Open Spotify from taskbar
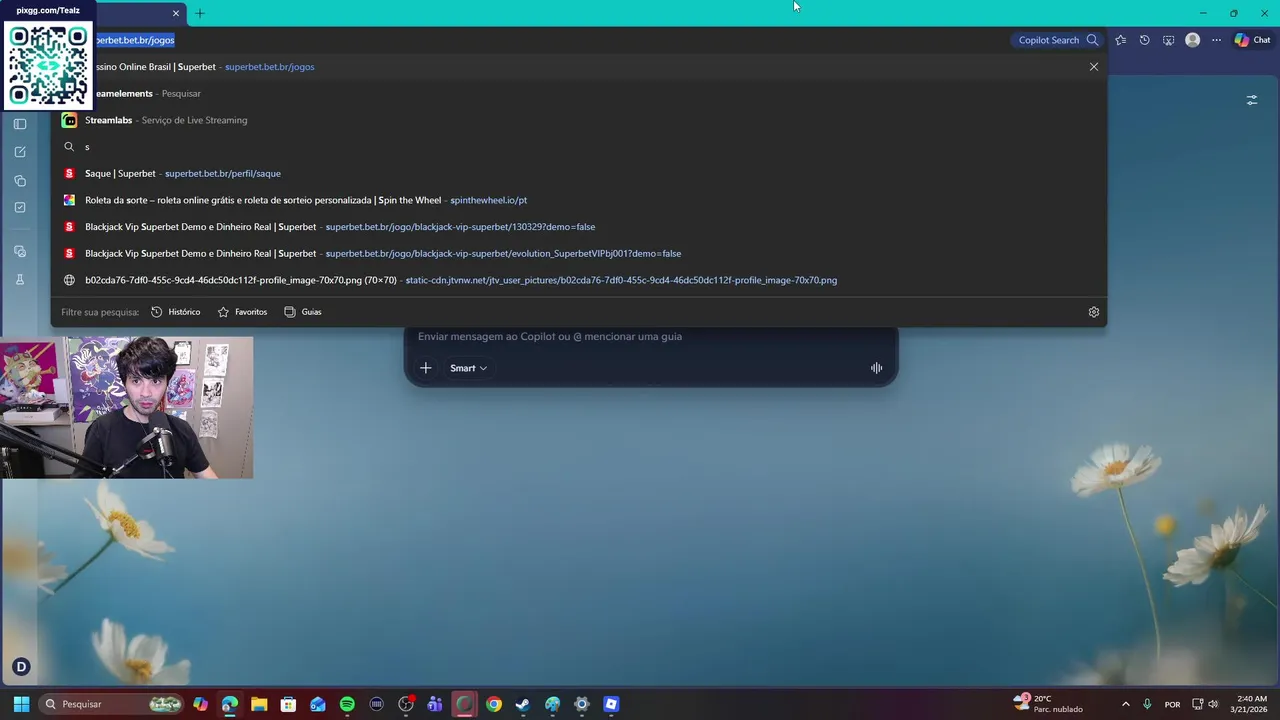 coord(347,704)
